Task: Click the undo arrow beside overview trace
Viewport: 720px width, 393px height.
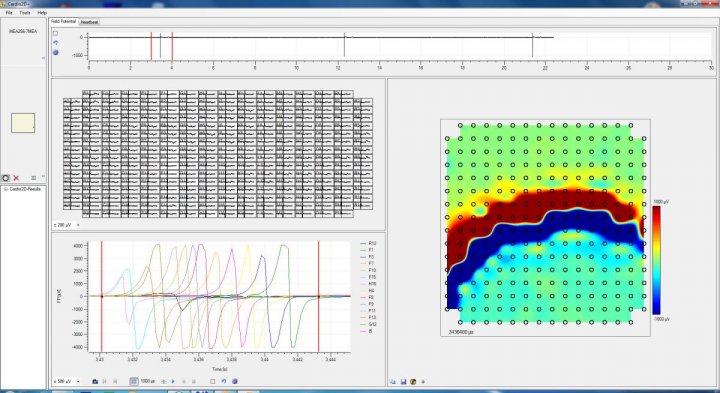Action: pos(56,43)
